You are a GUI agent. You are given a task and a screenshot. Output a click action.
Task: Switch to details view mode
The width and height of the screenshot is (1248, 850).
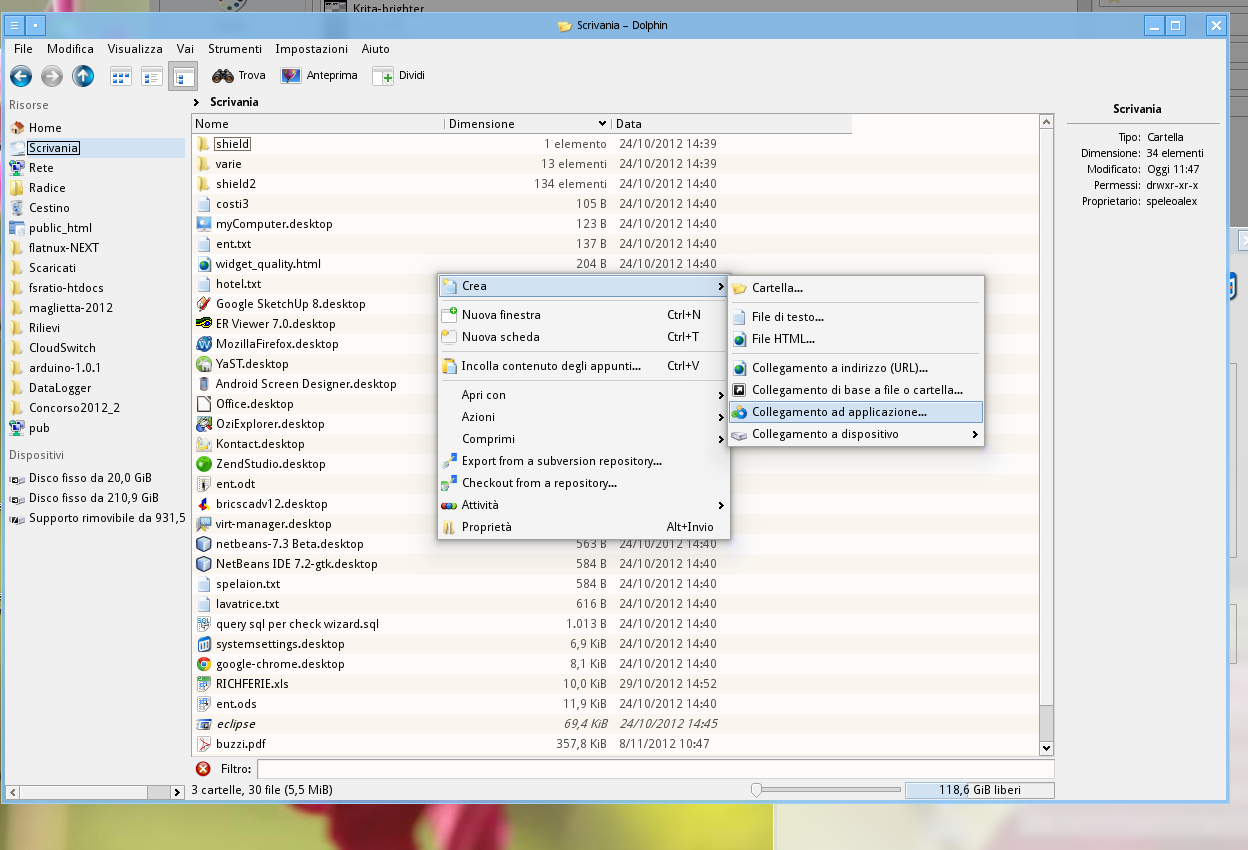(182, 75)
